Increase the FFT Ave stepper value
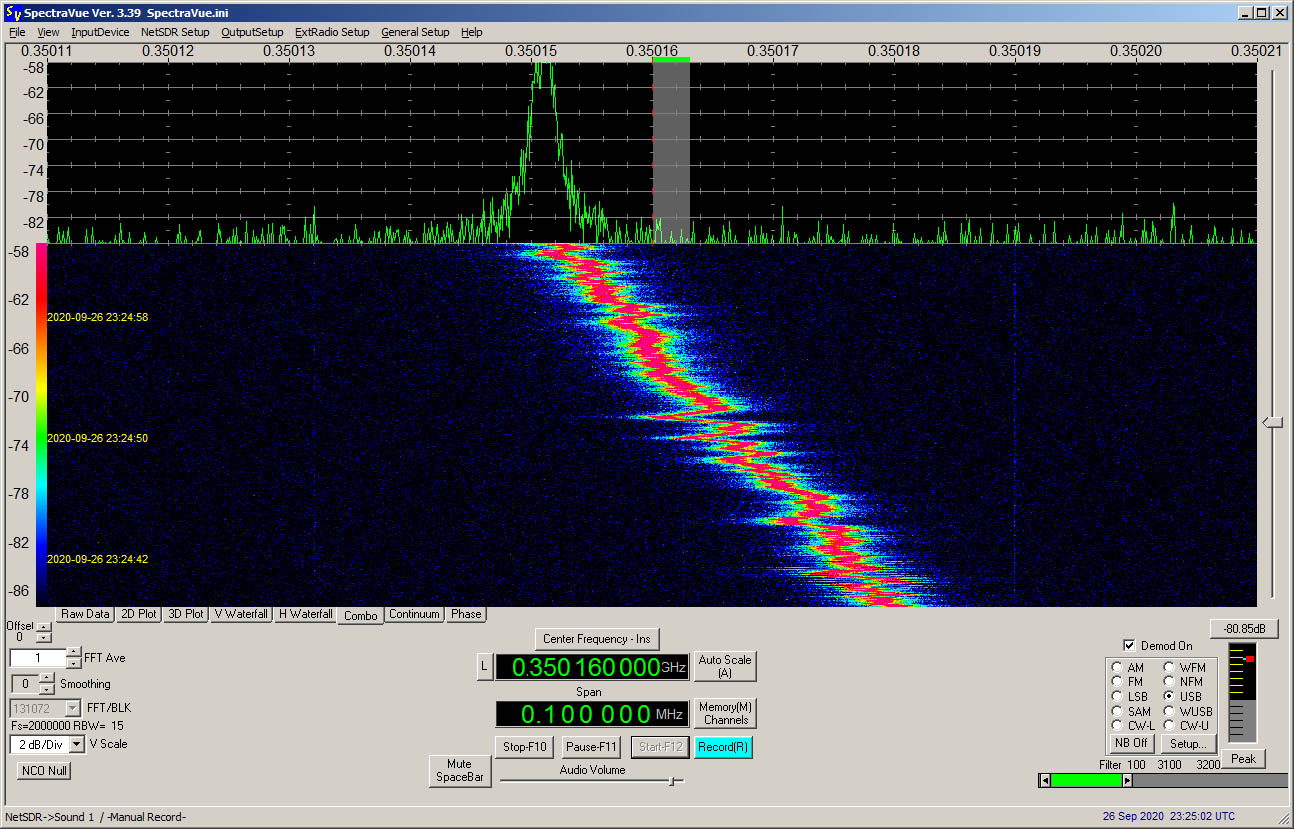This screenshot has width=1294, height=829. (73, 653)
